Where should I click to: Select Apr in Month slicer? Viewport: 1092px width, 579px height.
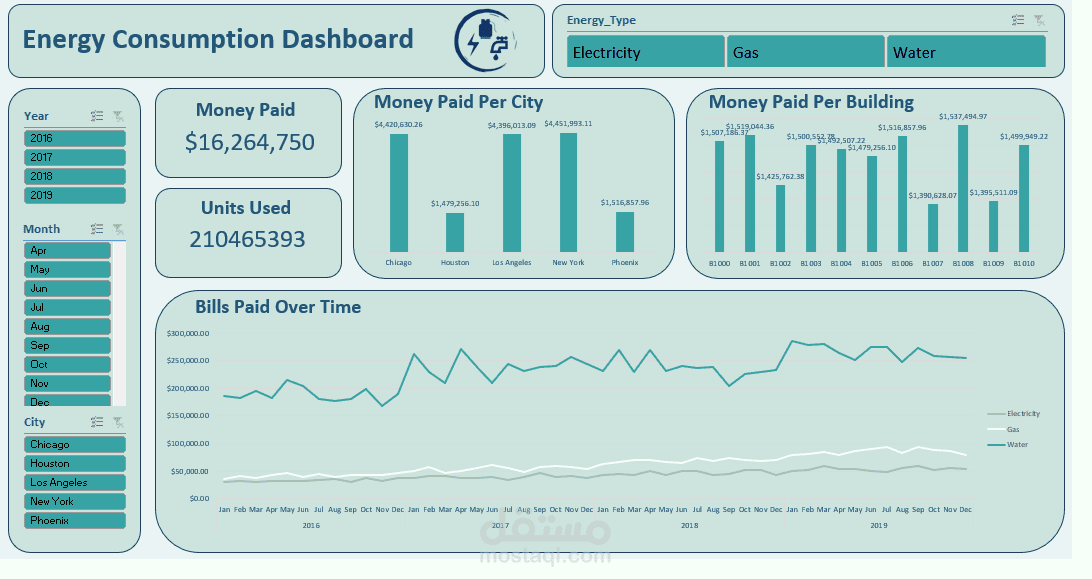click(67, 250)
